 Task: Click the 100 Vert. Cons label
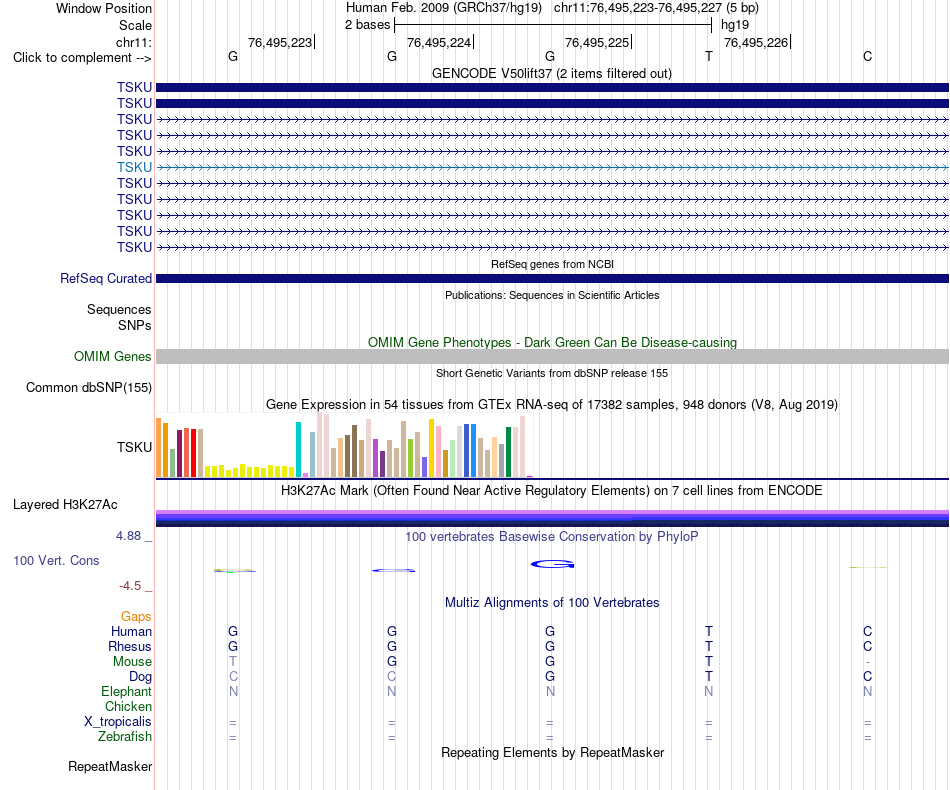coord(56,560)
